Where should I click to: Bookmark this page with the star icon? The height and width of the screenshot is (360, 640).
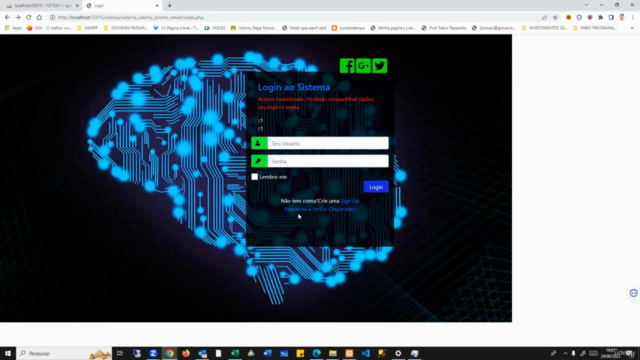coord(555,18)
